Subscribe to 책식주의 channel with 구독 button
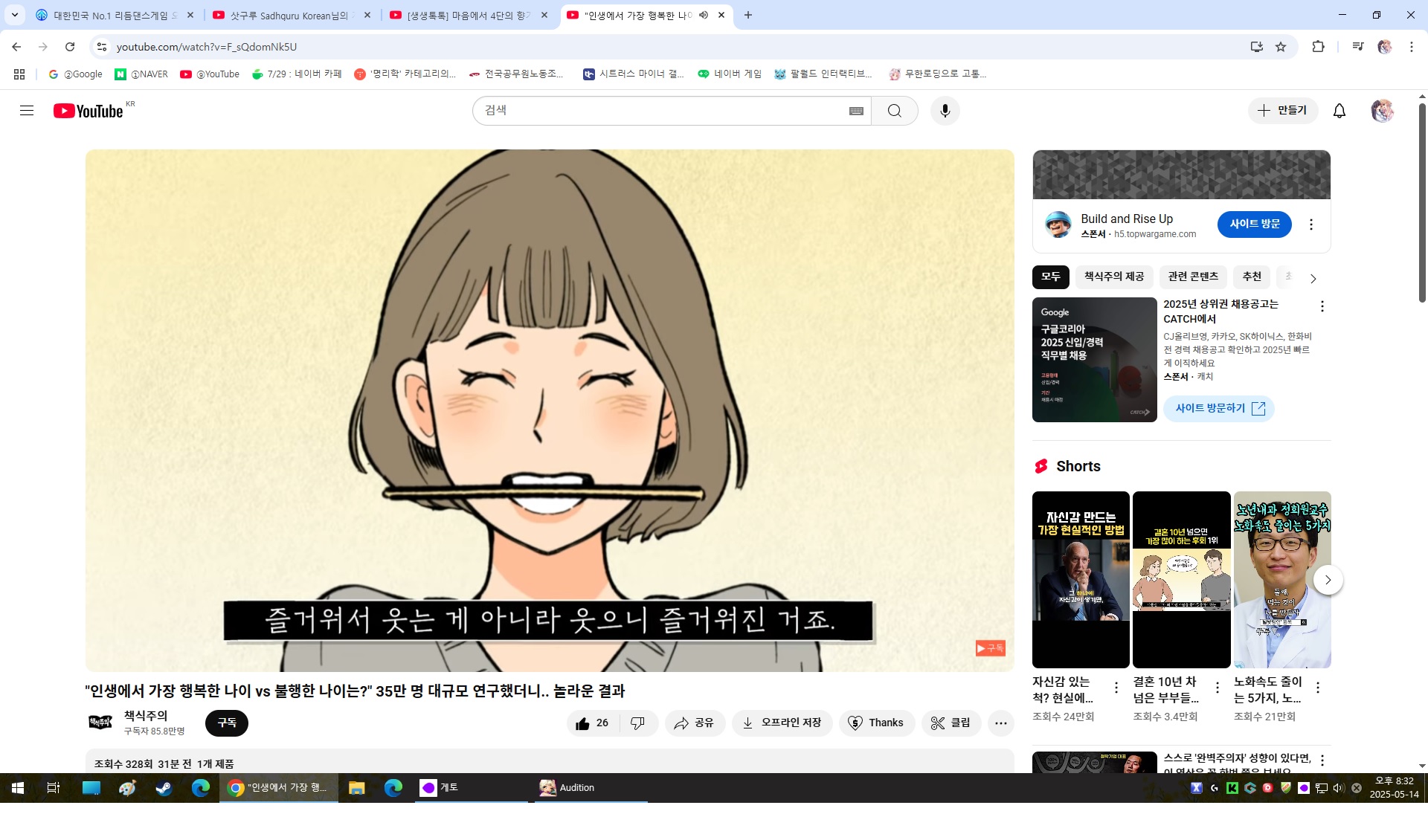Screen dimensions: 1428x840 (x=226, y=723)
